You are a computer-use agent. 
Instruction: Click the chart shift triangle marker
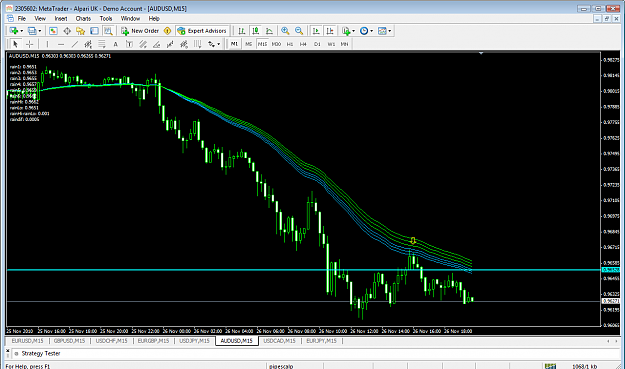[x=481, y=53]
